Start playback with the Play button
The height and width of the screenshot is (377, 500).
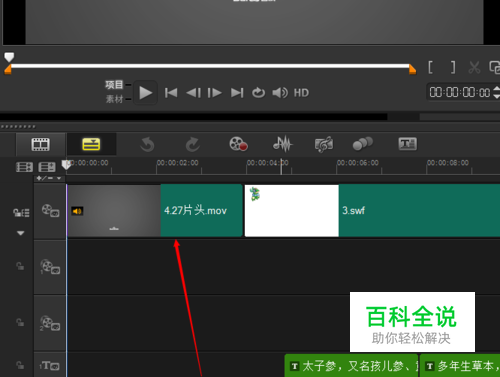[145, 93]
